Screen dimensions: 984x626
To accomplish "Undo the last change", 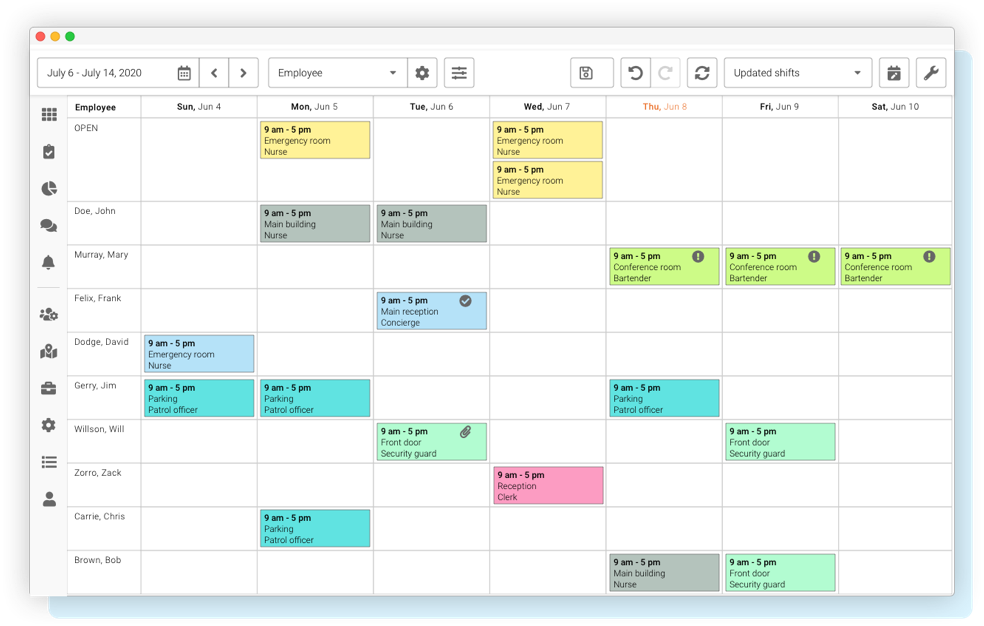I will point(636,73).
